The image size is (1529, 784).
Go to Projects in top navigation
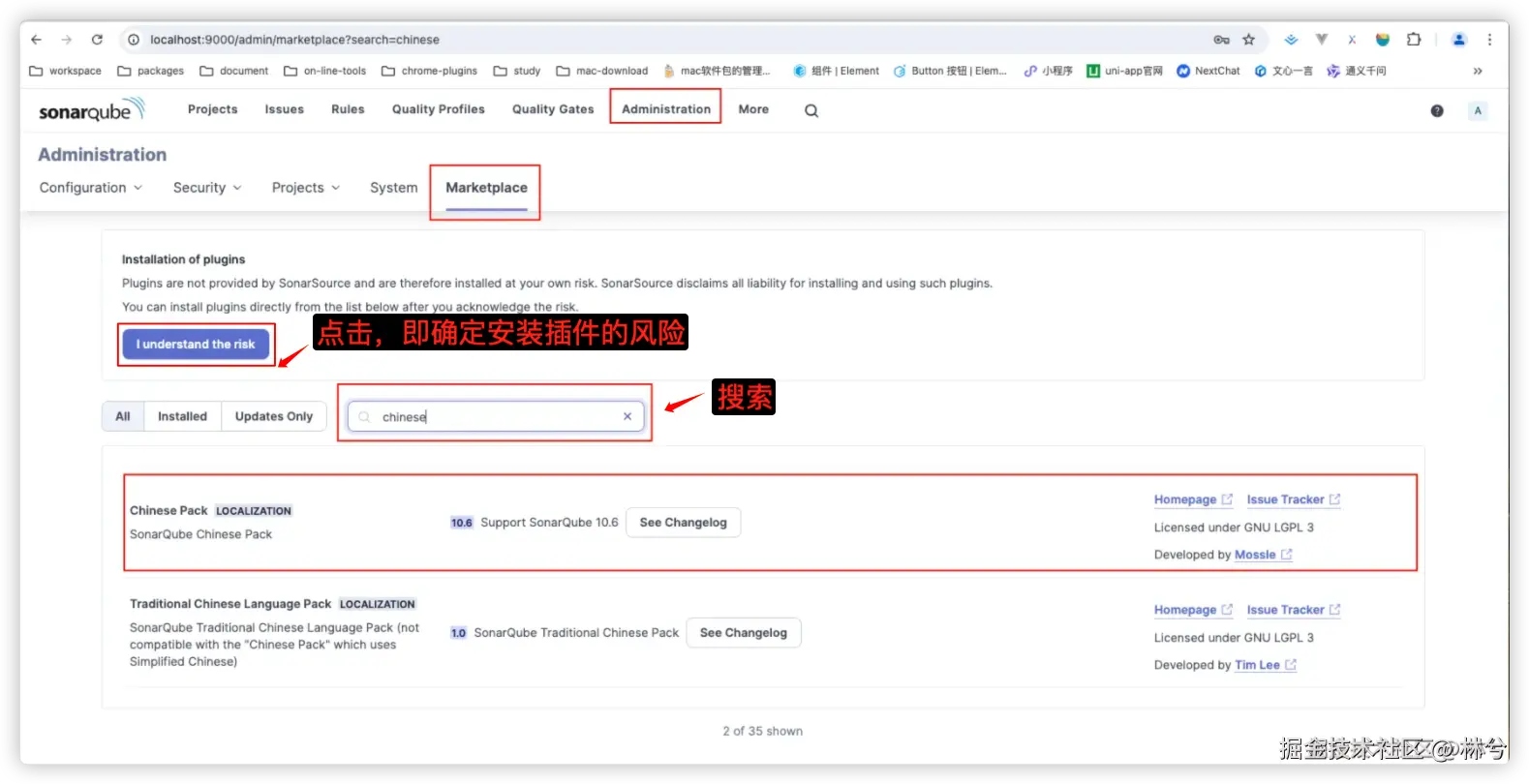point(213,109)
